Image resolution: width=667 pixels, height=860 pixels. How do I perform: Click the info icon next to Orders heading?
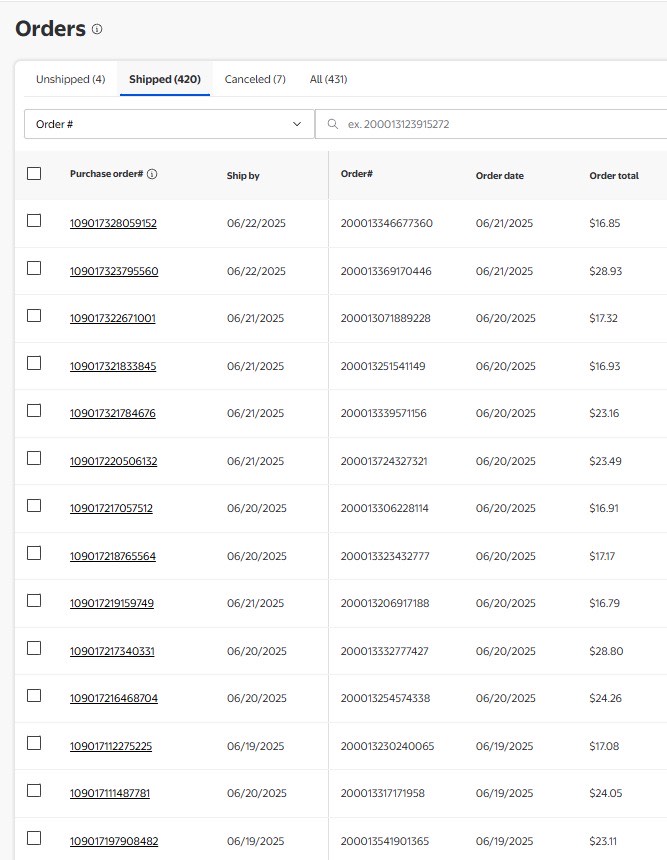point(97,29)
